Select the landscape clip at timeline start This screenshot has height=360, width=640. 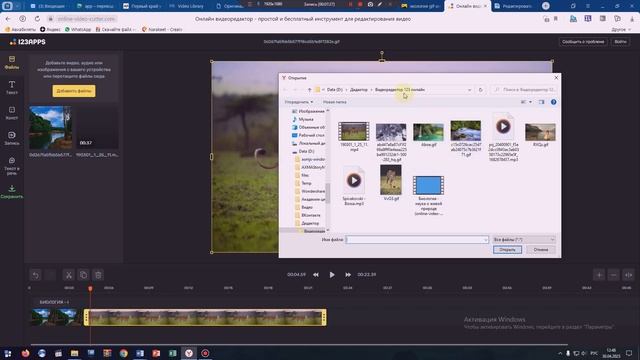pyautogui.click(x=56, y=317)
